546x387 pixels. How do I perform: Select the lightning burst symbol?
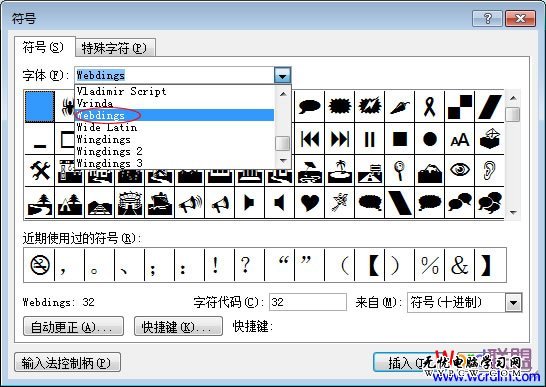[x=370, y=107]
